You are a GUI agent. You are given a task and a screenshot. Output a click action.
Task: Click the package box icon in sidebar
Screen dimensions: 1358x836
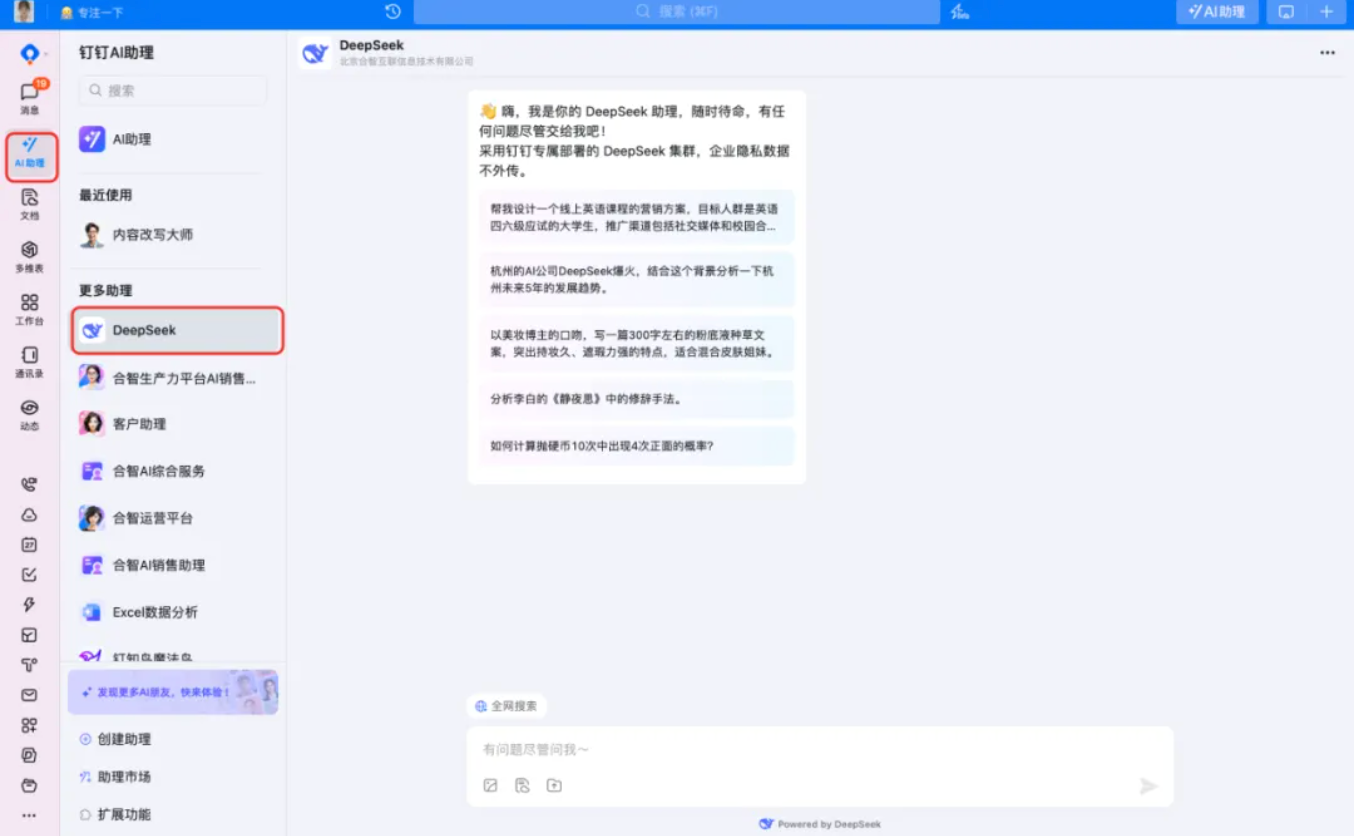(x=29, y=634)
